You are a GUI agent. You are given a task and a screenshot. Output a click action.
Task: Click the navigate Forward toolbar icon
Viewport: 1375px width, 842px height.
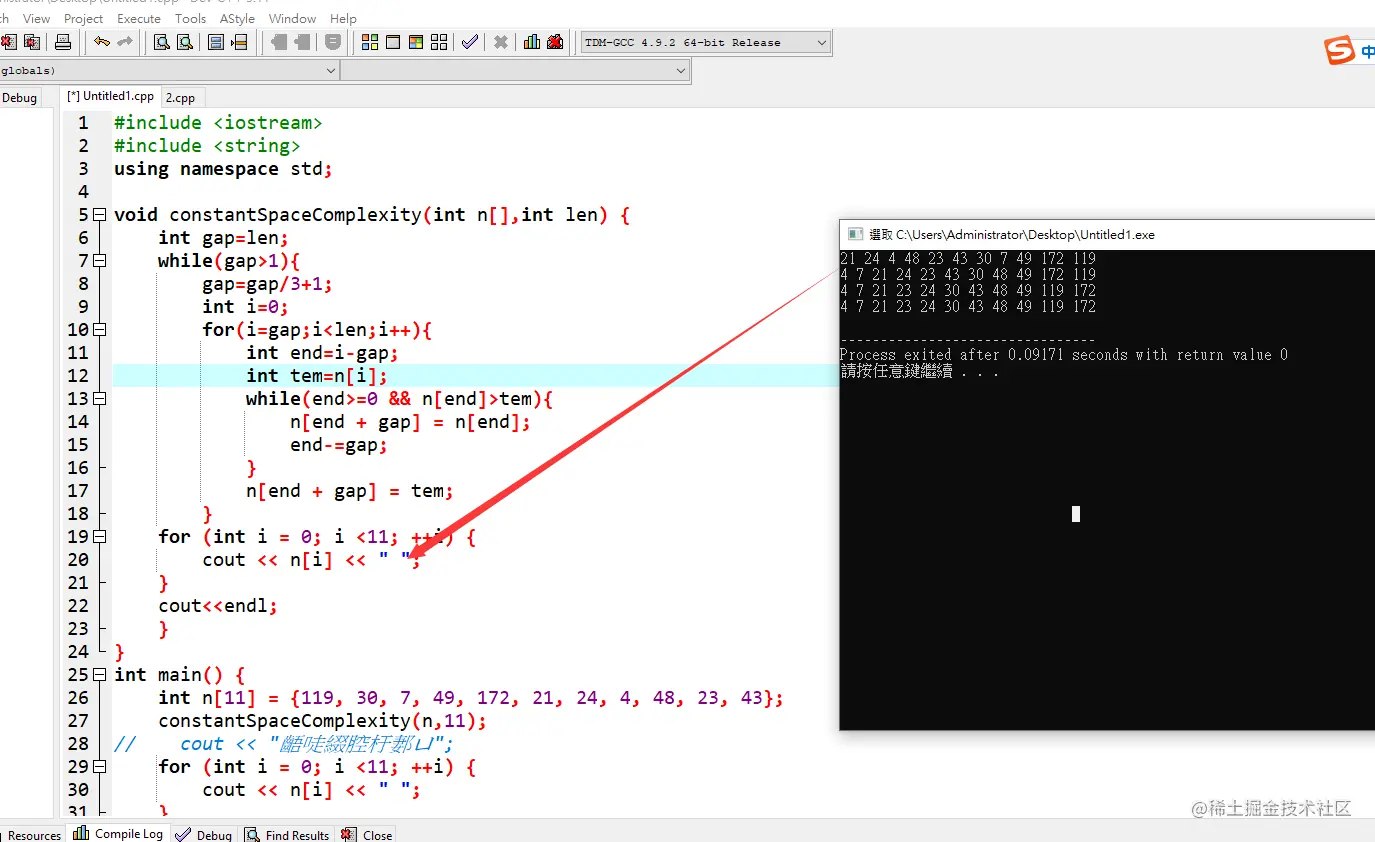(x=303, y=42)
